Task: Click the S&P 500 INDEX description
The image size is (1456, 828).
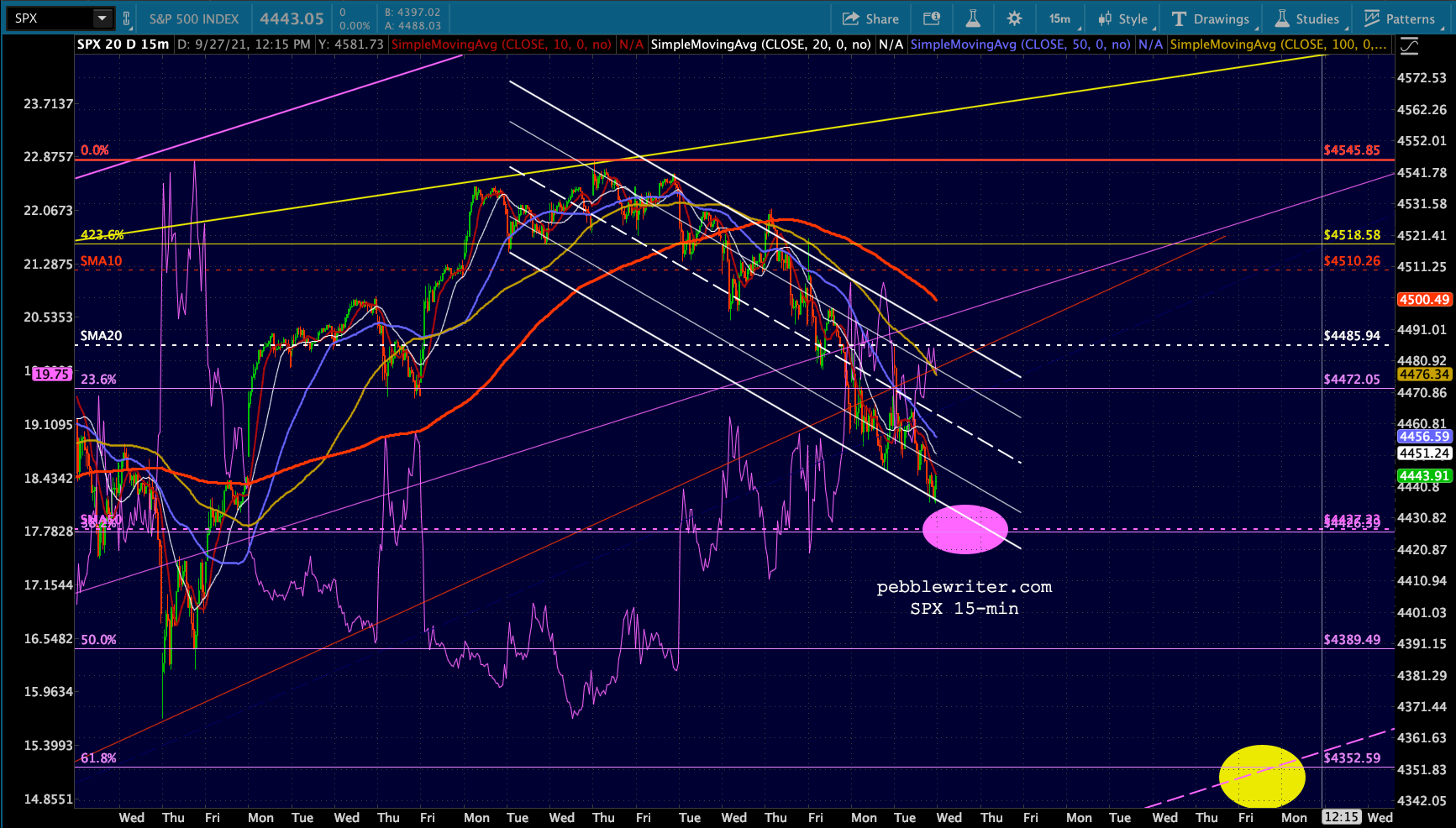Action: pyautogui.click(x=194, y=18)
